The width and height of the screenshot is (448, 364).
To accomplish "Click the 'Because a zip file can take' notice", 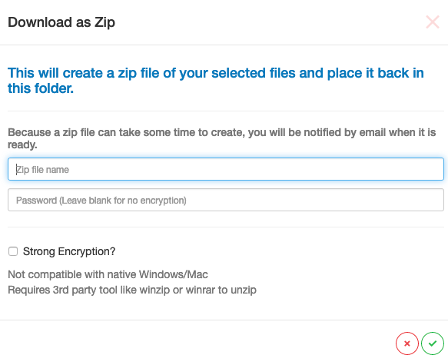I will (x=222, y=138).
